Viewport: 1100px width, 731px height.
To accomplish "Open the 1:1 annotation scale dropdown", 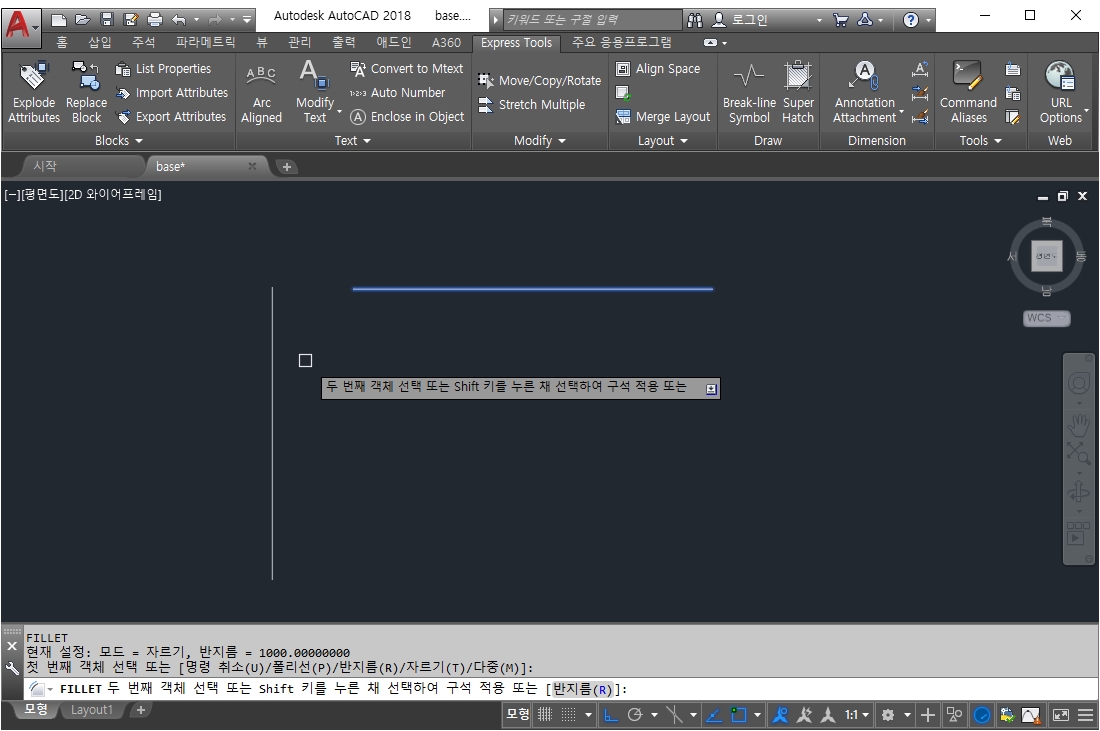I will click(857, 715).
